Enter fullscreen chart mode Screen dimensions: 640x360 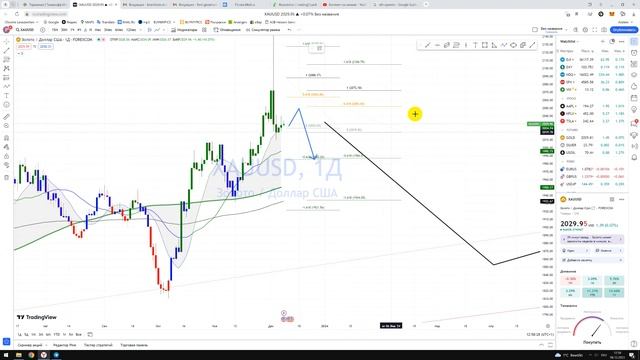(x=595, y=30)
